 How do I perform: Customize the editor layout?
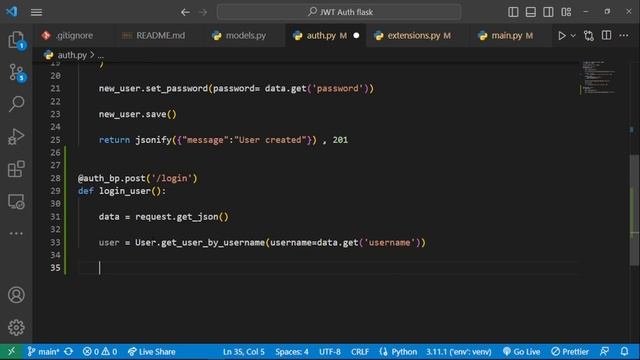(x=566, y=12)
